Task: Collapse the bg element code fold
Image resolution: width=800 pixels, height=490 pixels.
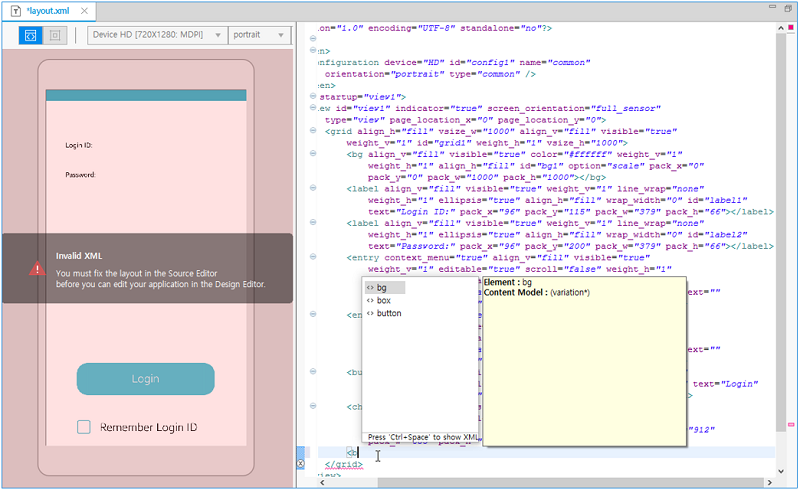Action: click(313, 154)
